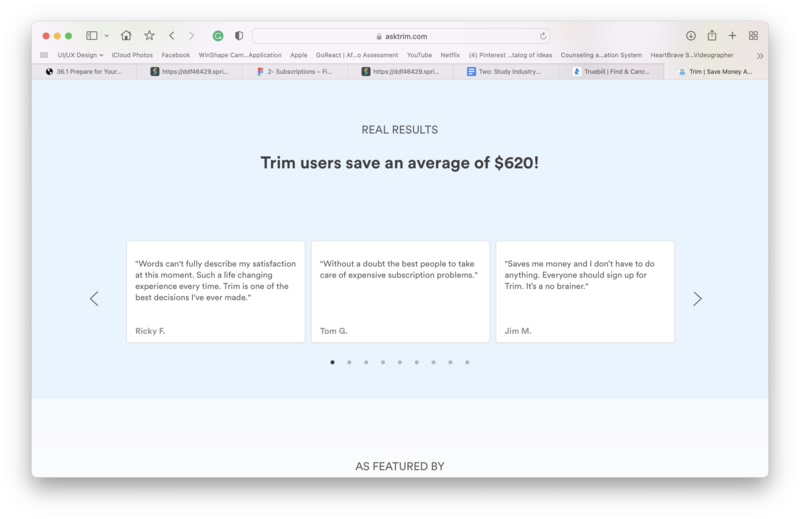Image resolution: width=800 pixels, height=519 pixels.
Task: Show more bookmarks with the double chevron
Action: pyautogui.click(x=760, y=56)
